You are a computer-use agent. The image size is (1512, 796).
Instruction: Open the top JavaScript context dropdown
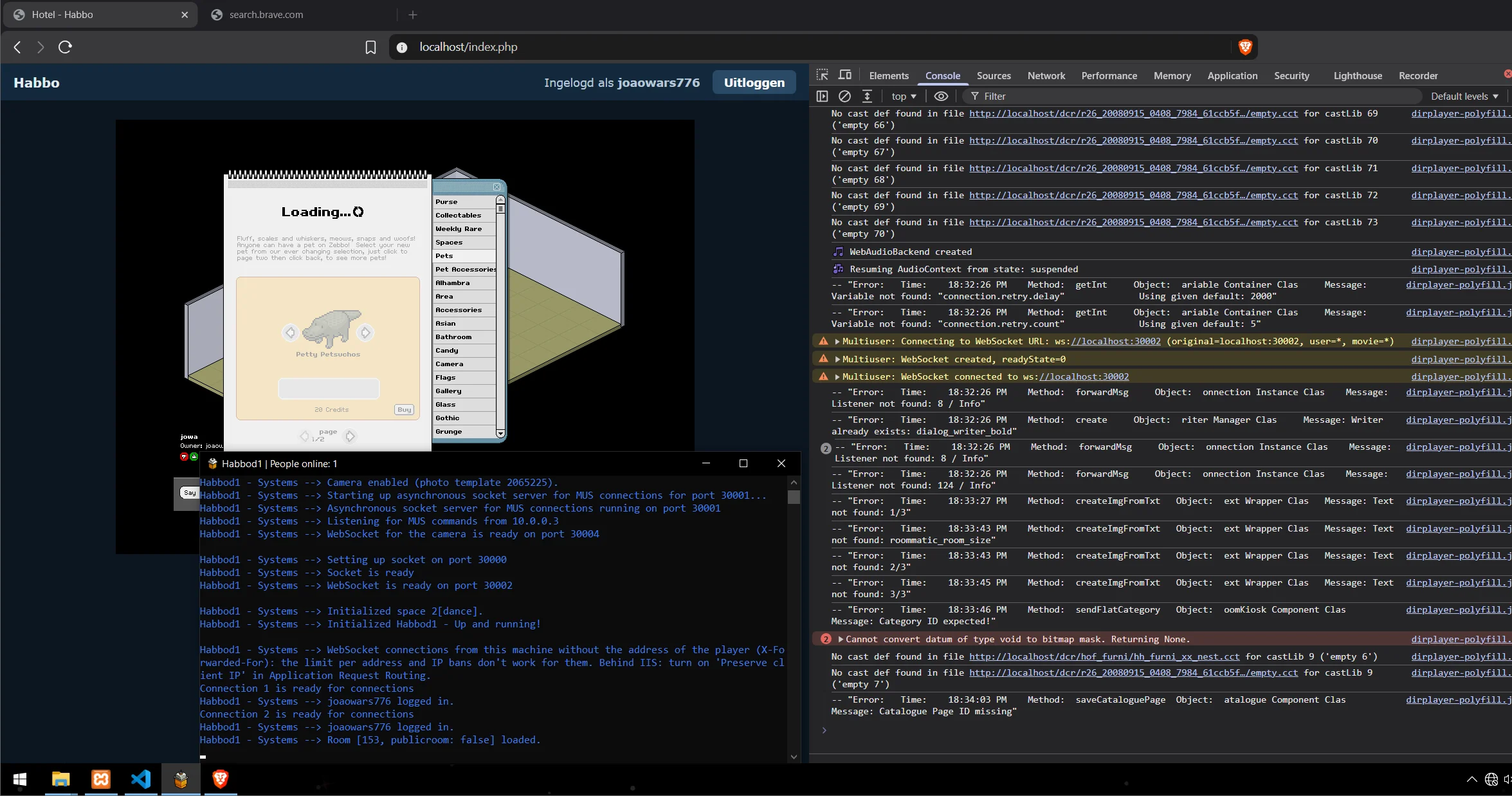pyautogui.click(x=904, y=96)
